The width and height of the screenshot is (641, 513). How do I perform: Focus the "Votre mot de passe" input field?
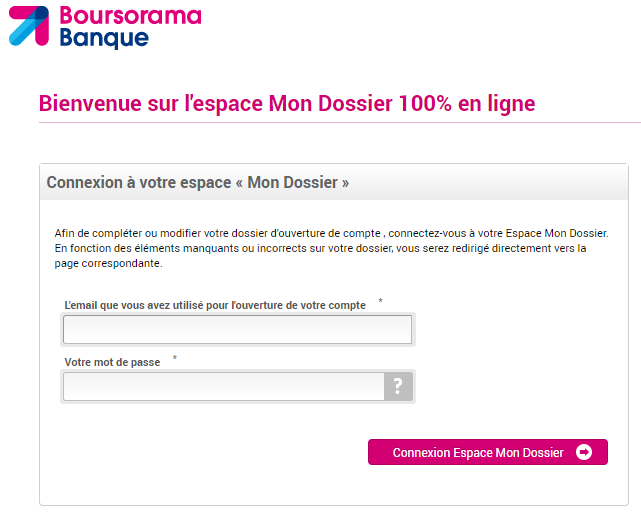(x=224, y=386)
